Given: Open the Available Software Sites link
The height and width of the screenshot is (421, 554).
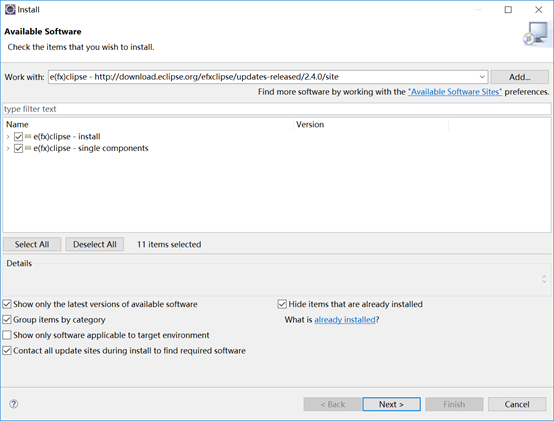Looking at the screenshot, I should click(x=455, y=92).
